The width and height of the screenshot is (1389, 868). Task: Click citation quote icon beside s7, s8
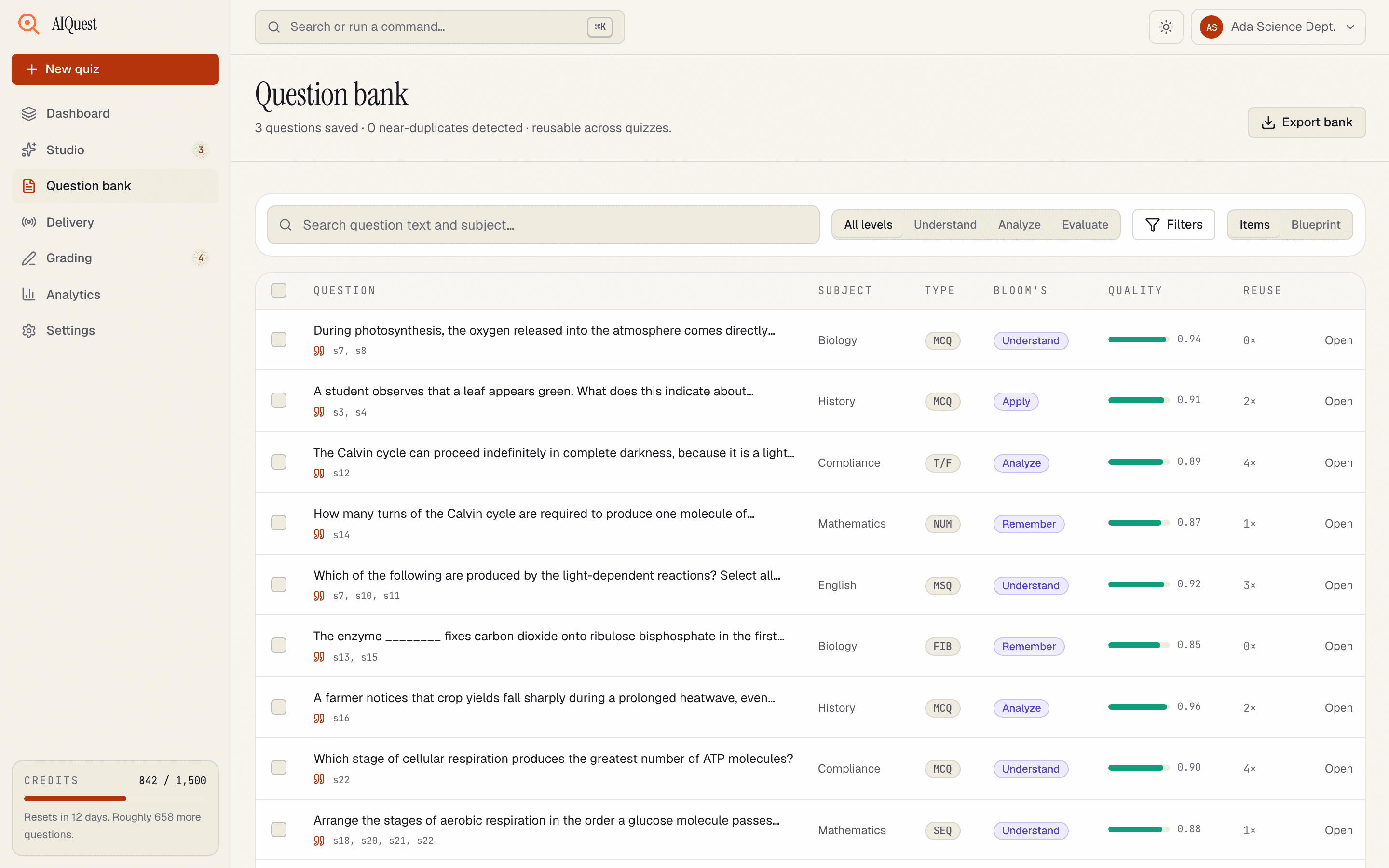(x=319, y=351)
